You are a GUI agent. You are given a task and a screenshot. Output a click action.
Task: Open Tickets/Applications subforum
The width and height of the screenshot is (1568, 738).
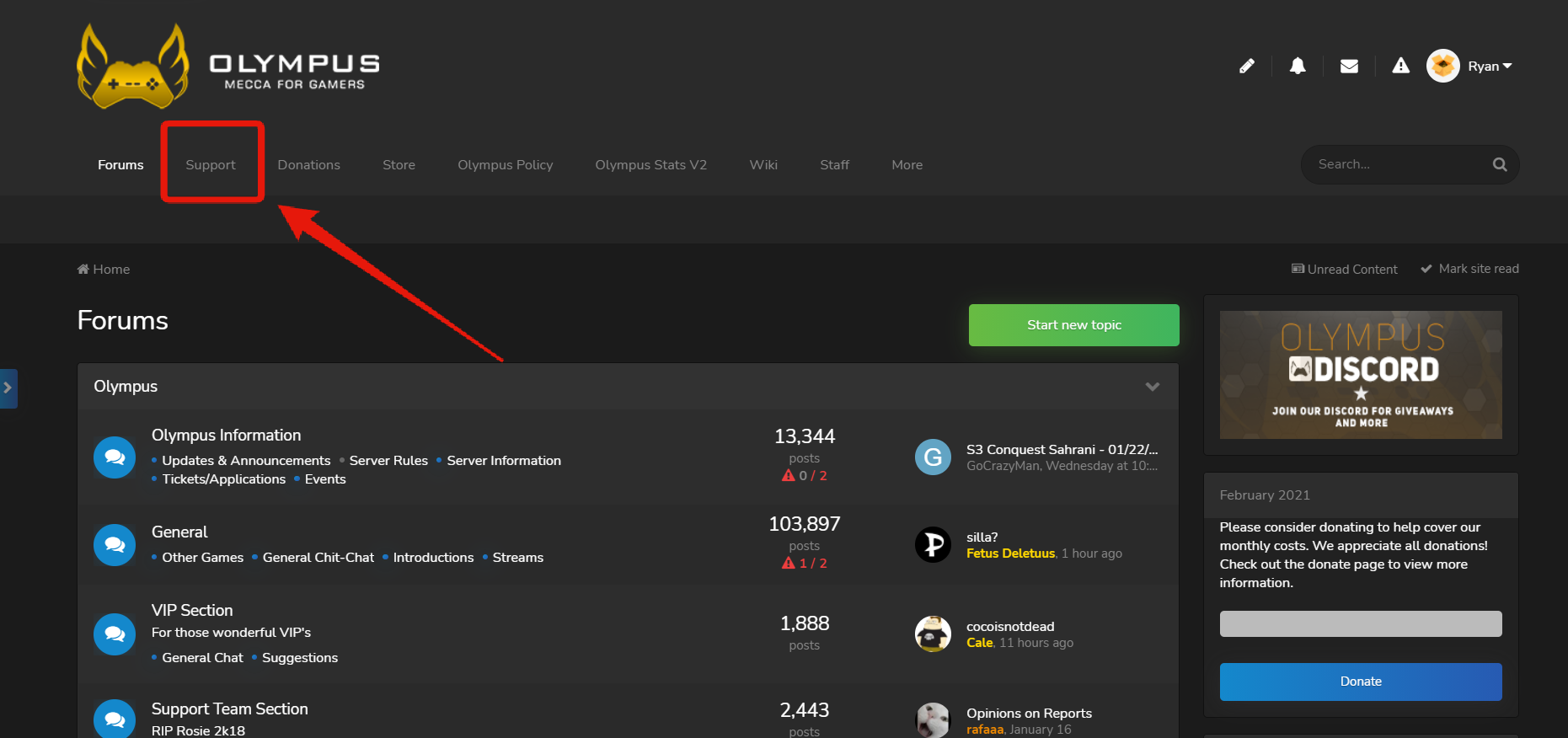224,479
